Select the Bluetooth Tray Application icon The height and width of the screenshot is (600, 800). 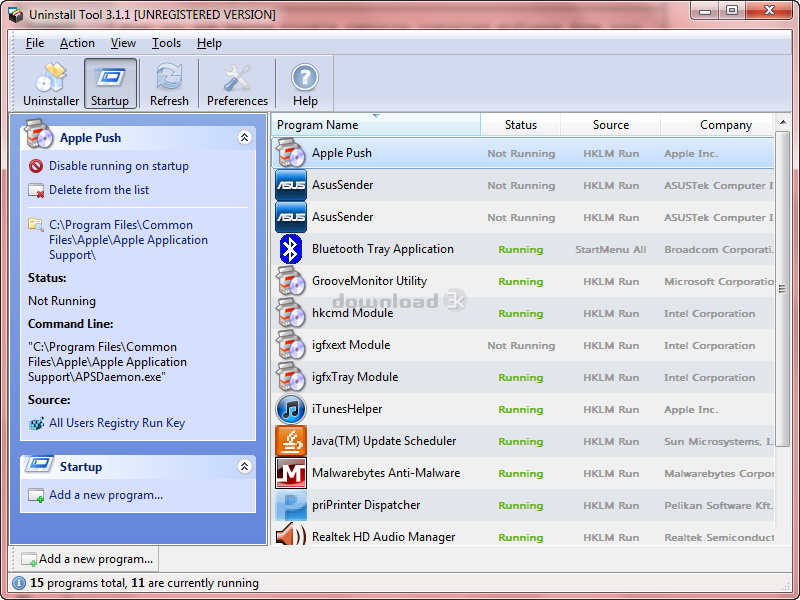tap(291, 249)
